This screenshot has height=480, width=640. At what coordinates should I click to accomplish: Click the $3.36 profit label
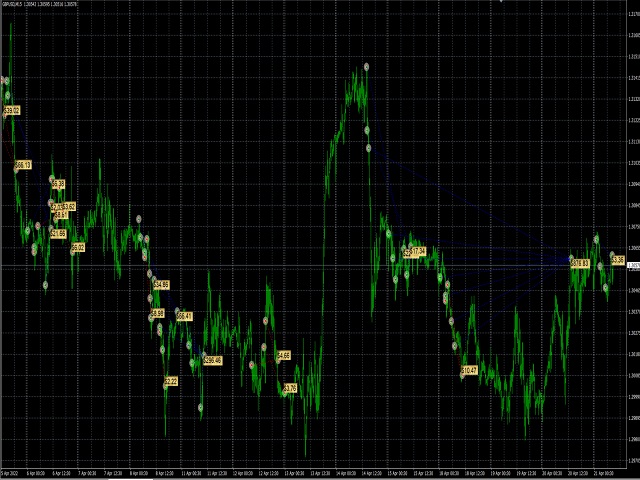618,260
